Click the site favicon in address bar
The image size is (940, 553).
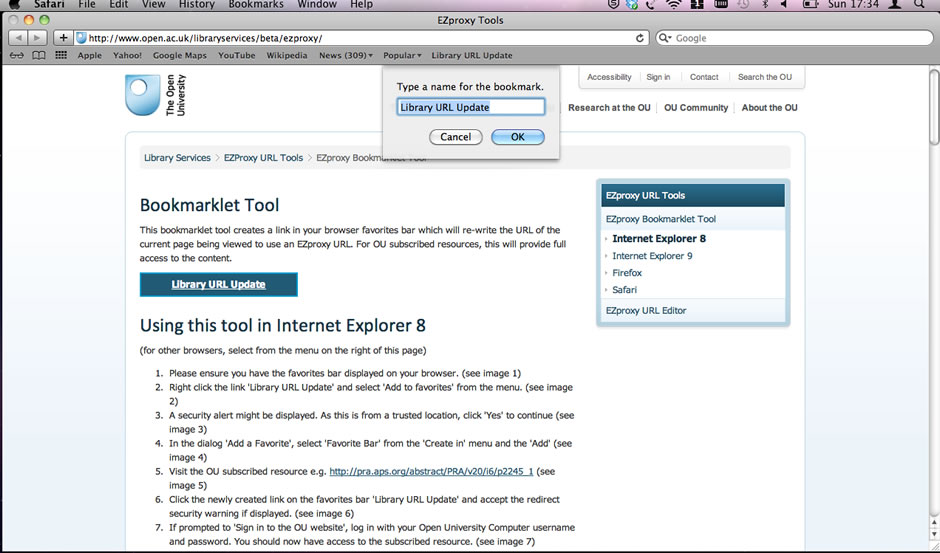(82, 38)
